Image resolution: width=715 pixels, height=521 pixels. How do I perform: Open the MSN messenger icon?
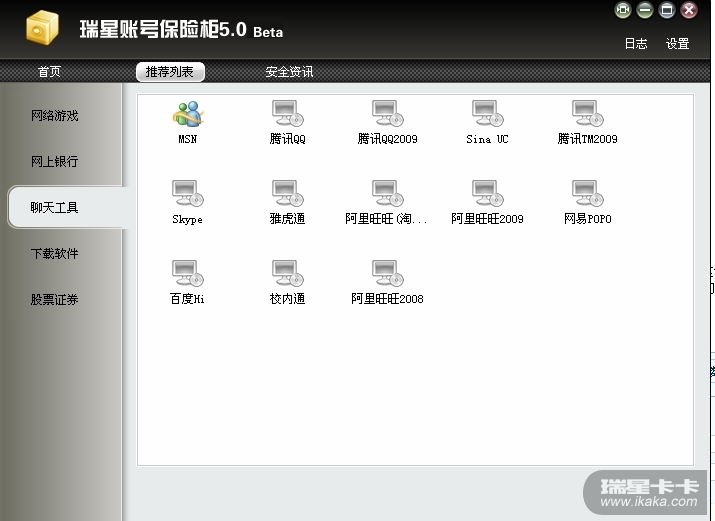click(188, 113)
